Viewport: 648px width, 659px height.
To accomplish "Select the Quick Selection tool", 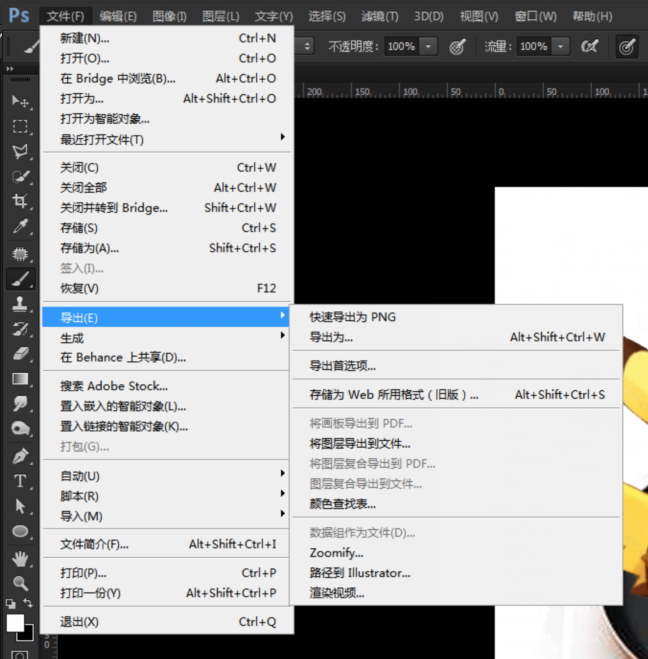I will 20,177.
